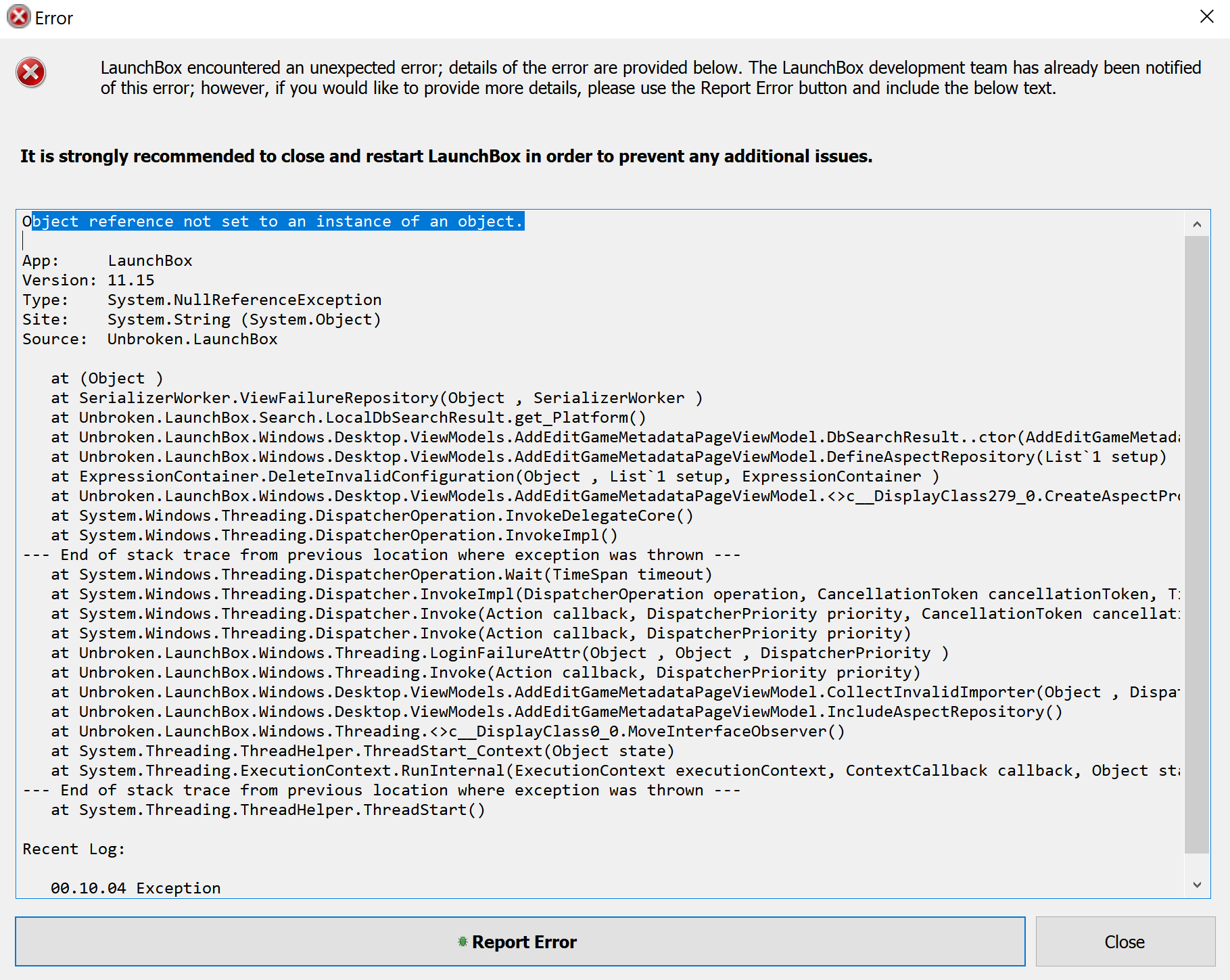Click the scrollbar up arrow in the error details
The height and width of the screenshot is (980, 1230).
pos(1197,224)
